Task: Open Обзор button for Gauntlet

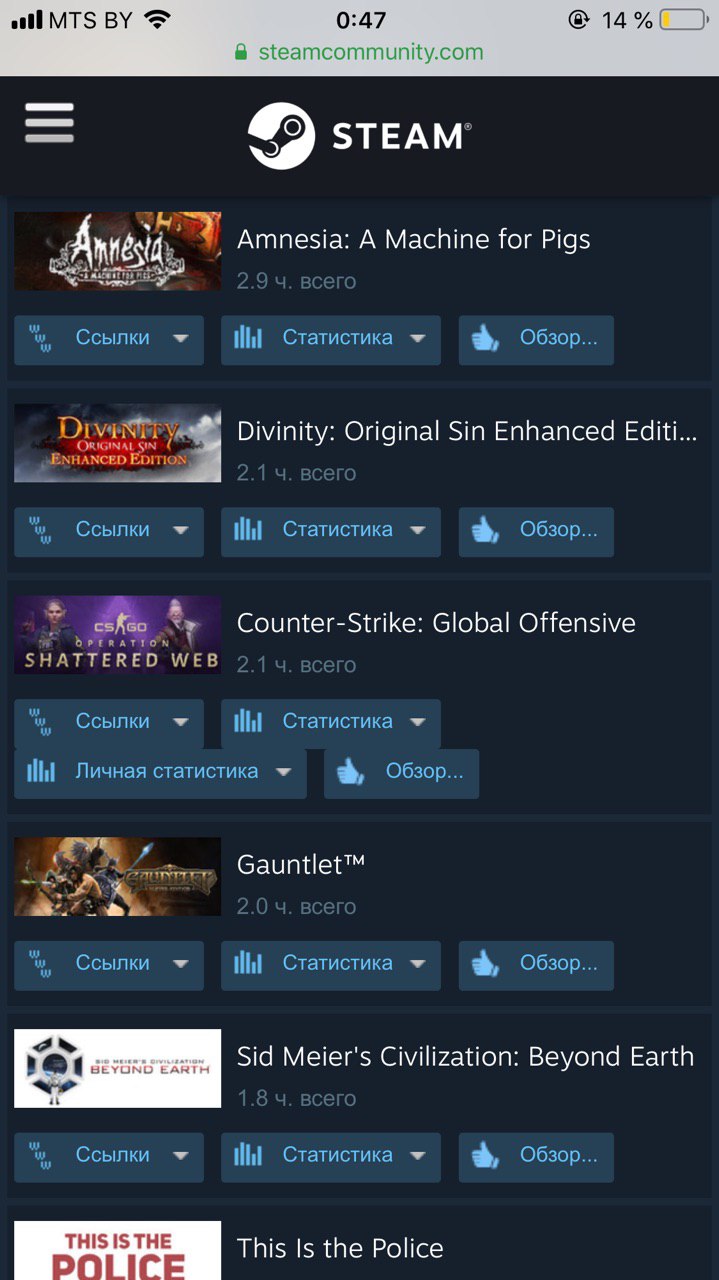Action: pos(536,965)
